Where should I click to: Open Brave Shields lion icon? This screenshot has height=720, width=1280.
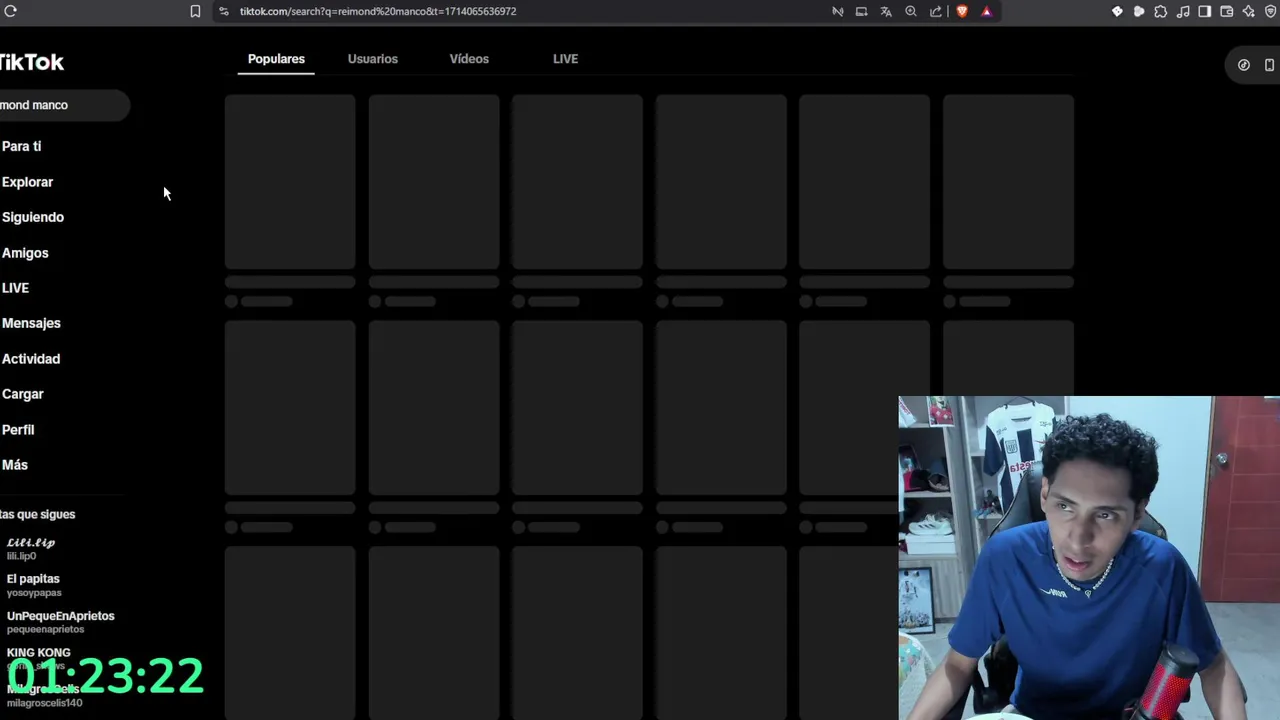coord(962,11)
